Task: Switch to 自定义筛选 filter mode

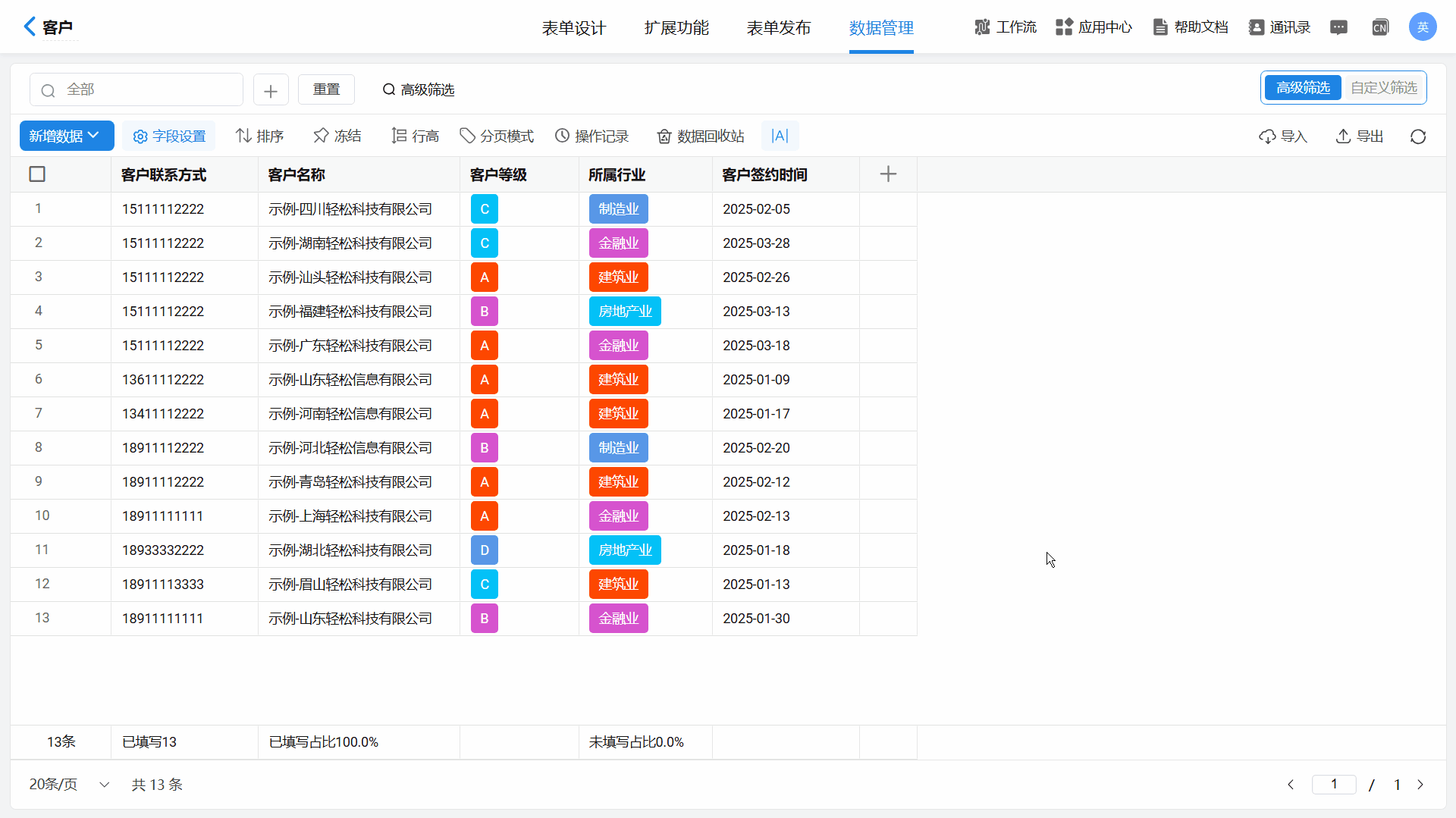Action: click(x=1384, y=88)
